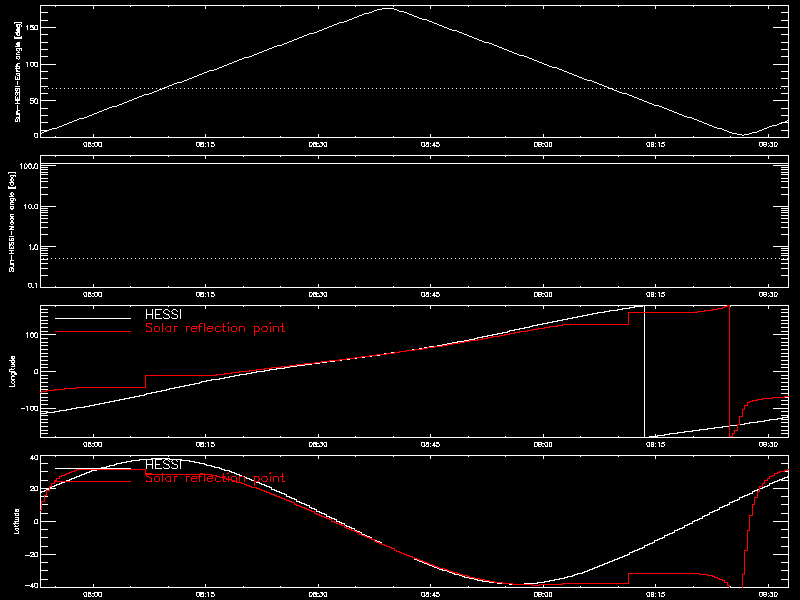Image resolution: width=800 pixels, height=600 pixels.
Task: Click the HESSI legend label in Longitude plot
Action: coord(163,314)
